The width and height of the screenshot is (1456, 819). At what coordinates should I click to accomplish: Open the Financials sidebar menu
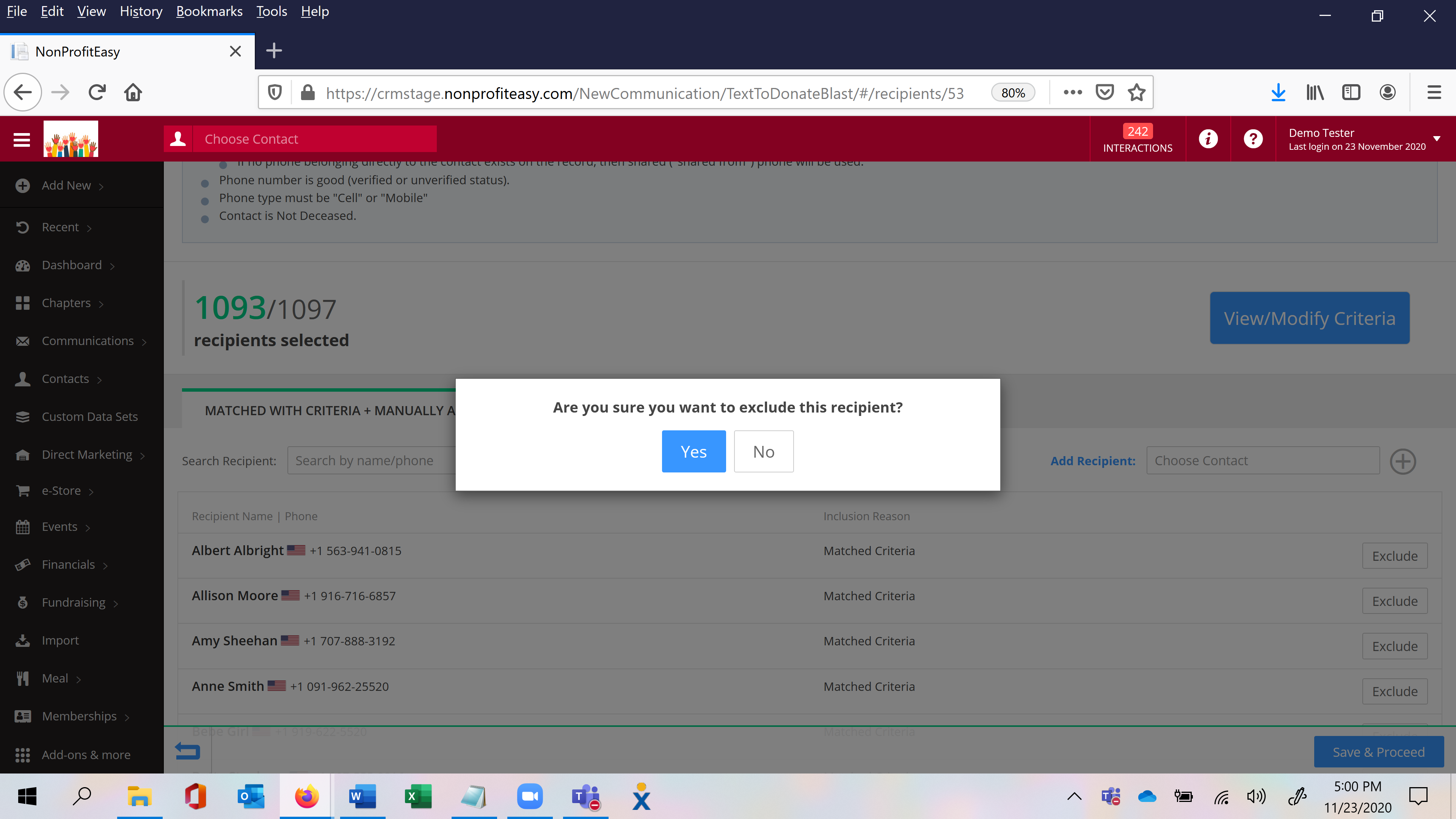coord(68,565)
